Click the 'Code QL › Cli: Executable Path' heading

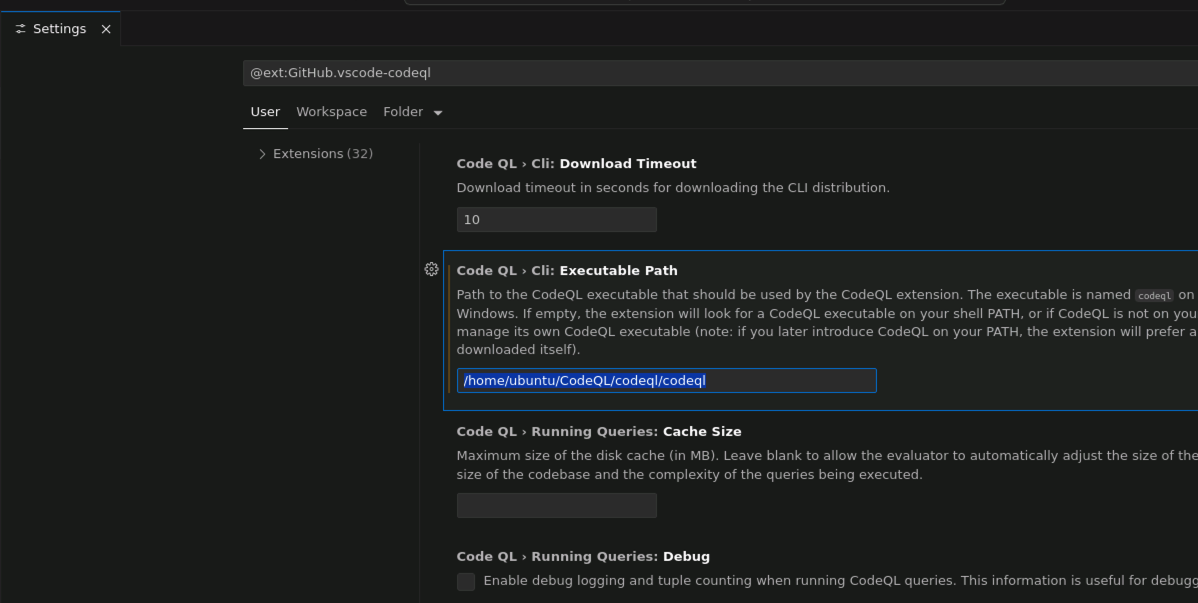567,271
